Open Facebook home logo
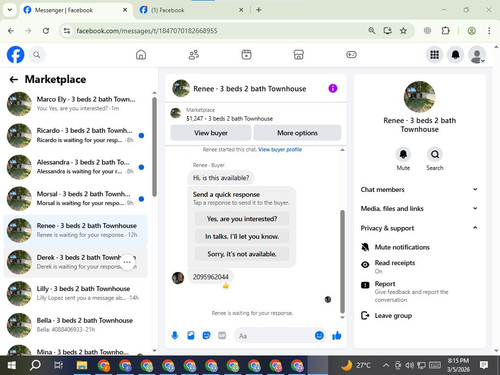The height and width of the screenshot is (375, 500). tap(15, 55)
